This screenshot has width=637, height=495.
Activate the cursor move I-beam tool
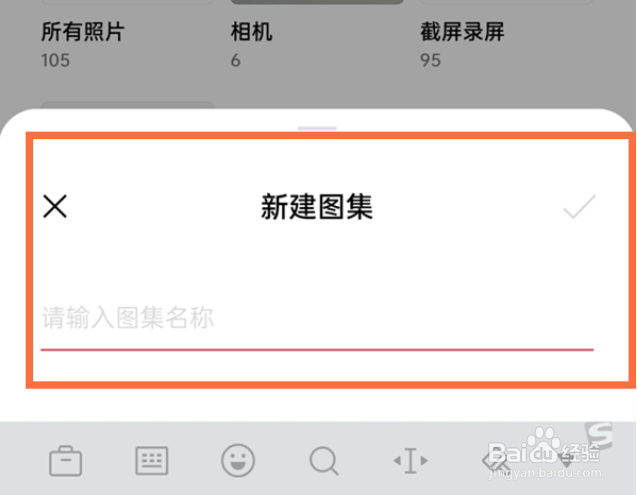coord(410,460)
